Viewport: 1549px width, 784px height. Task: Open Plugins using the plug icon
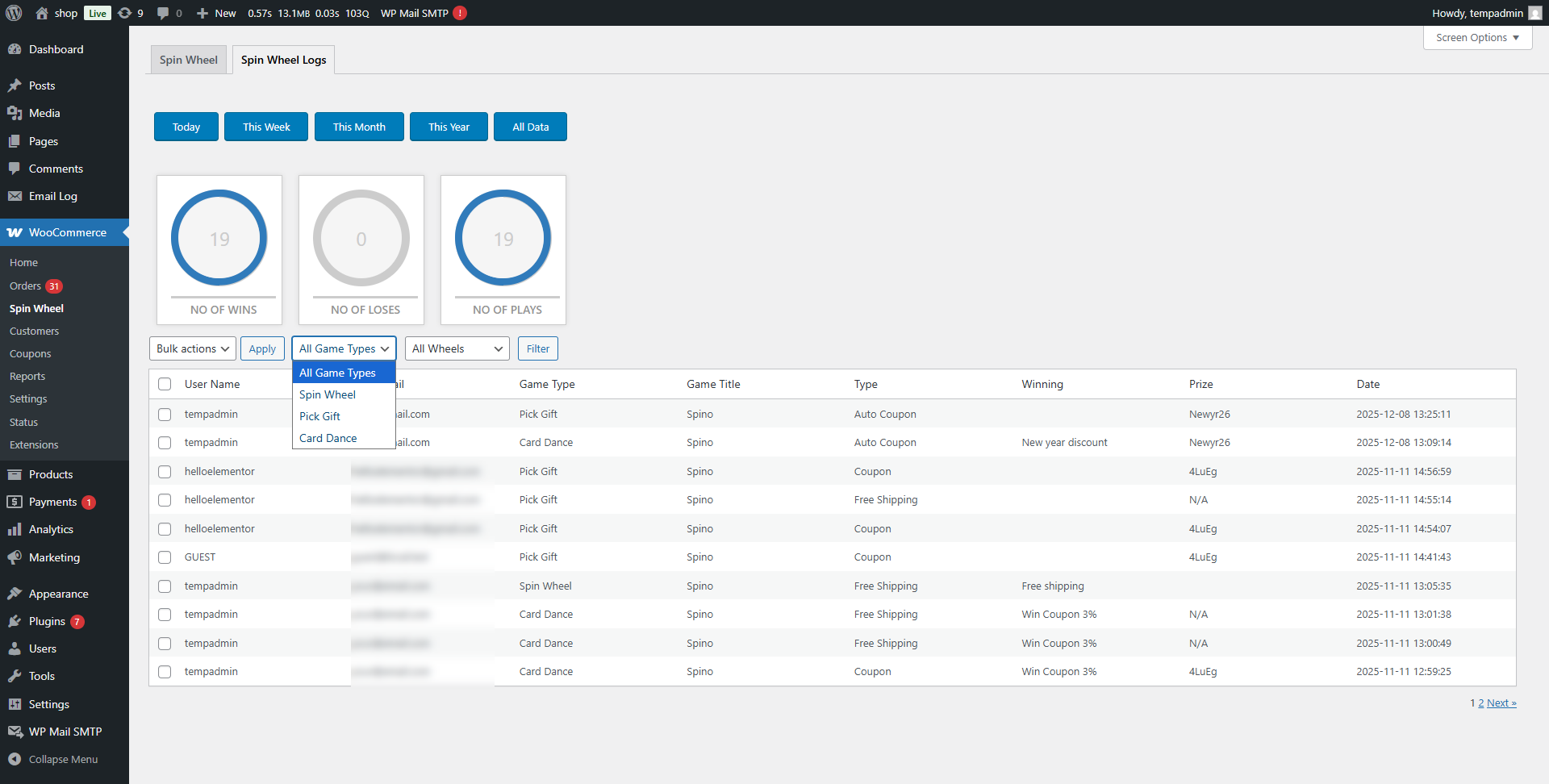pyautogui.click(x=15, y=621)
